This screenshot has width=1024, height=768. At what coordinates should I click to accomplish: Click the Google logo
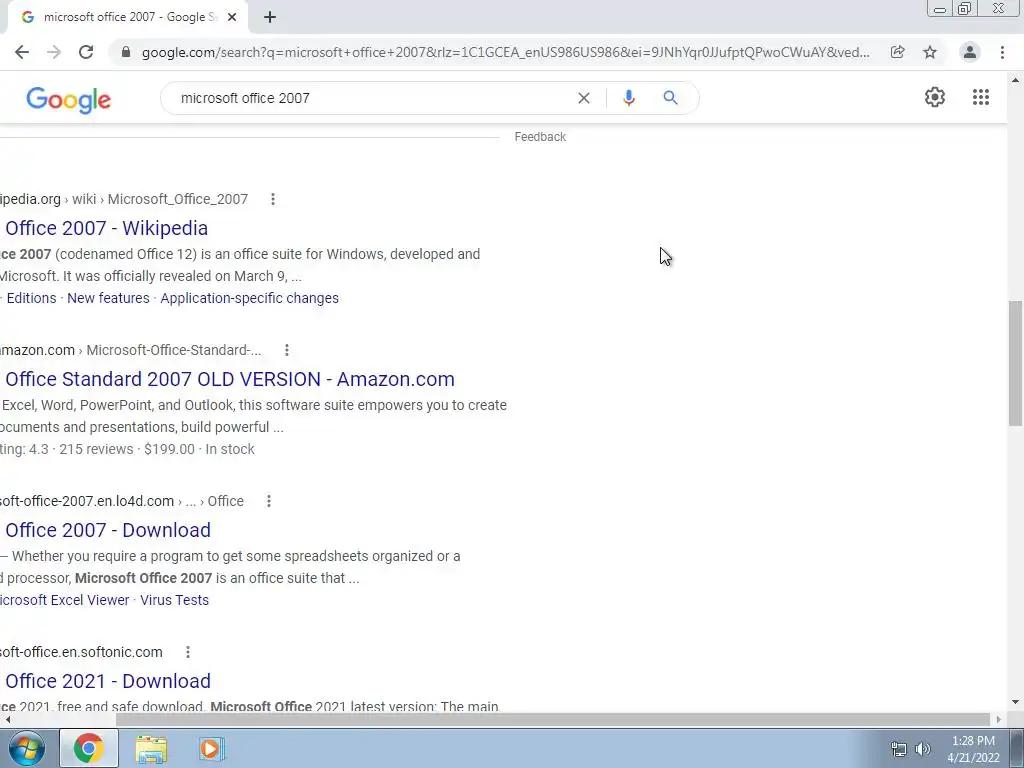point(69,100)
